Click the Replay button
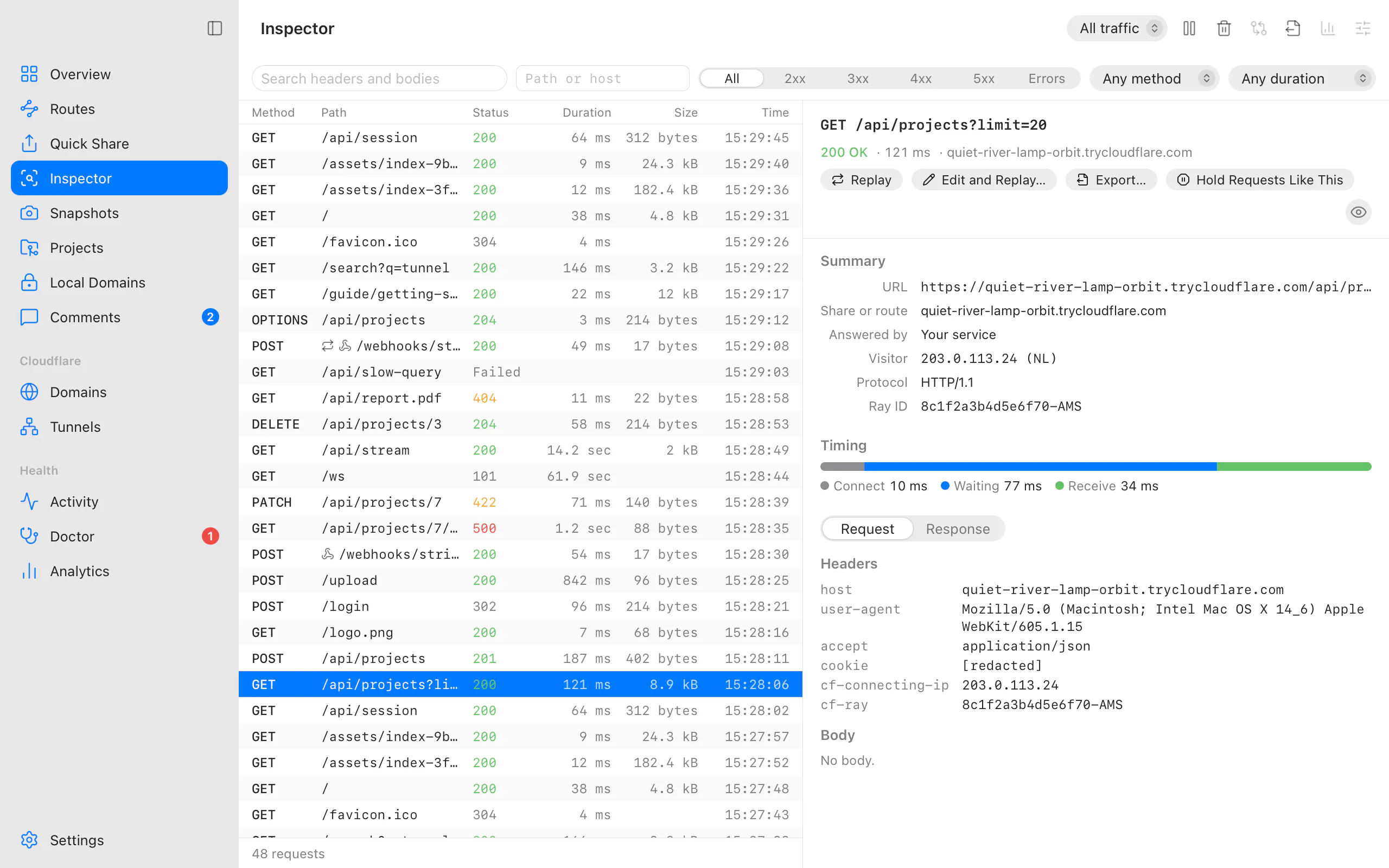This screenshot has height=868, width=1389. (x=861, y=180)
